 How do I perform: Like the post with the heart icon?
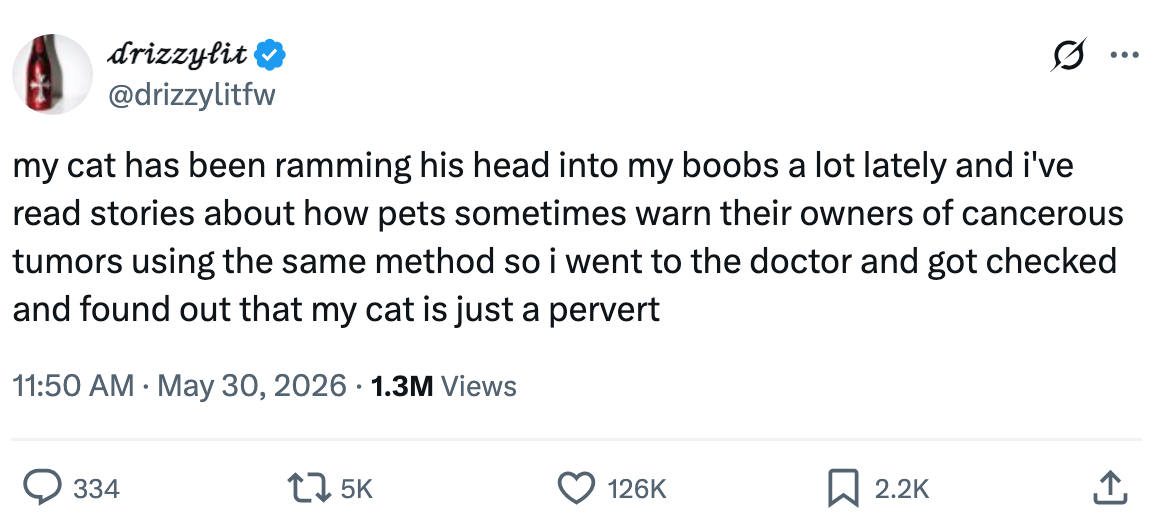(575, 488)
